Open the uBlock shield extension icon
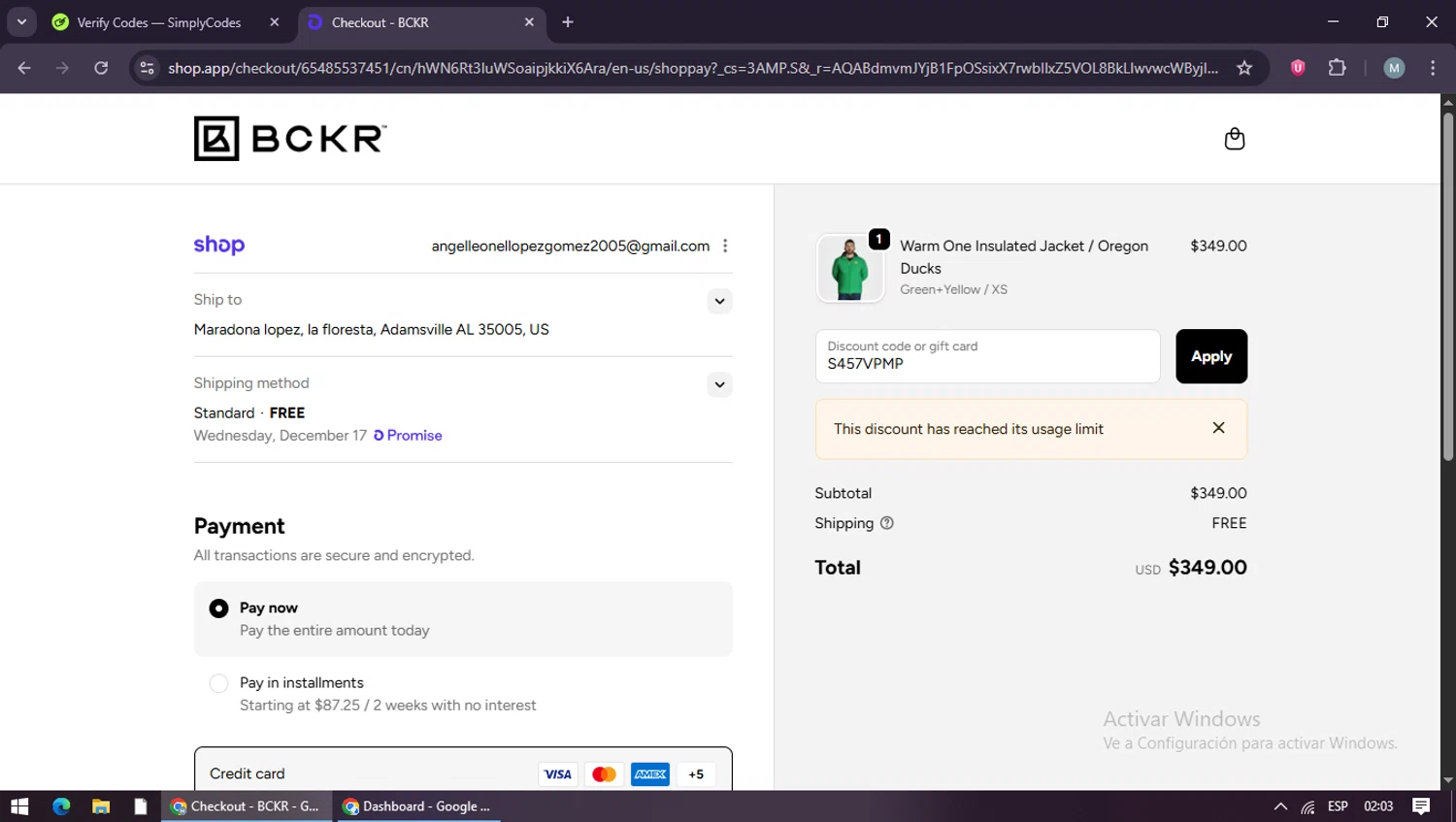This screenshot has width=1456, height=822. click(1298, 68)
